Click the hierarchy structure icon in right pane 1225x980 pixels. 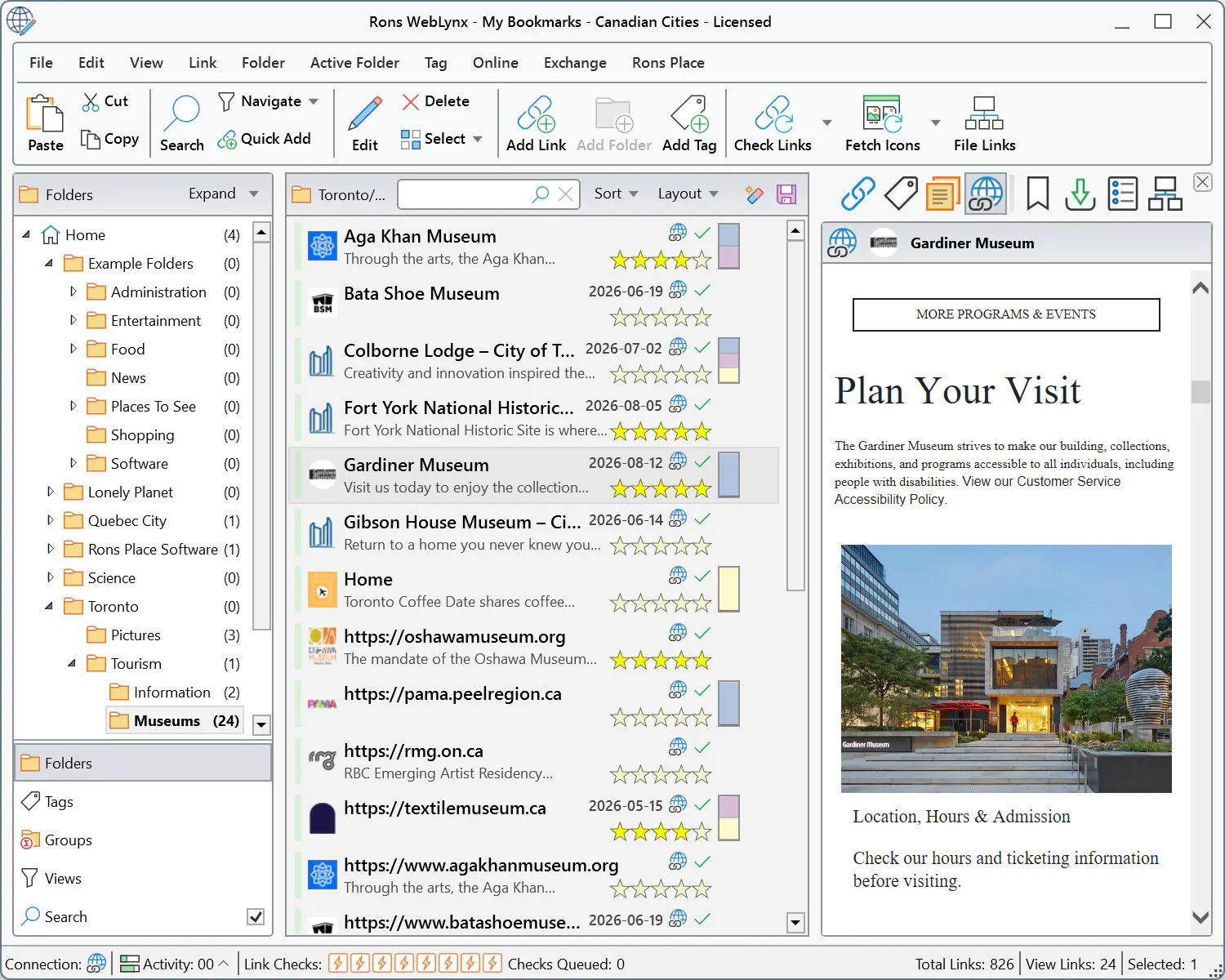tap(1165, 194)
